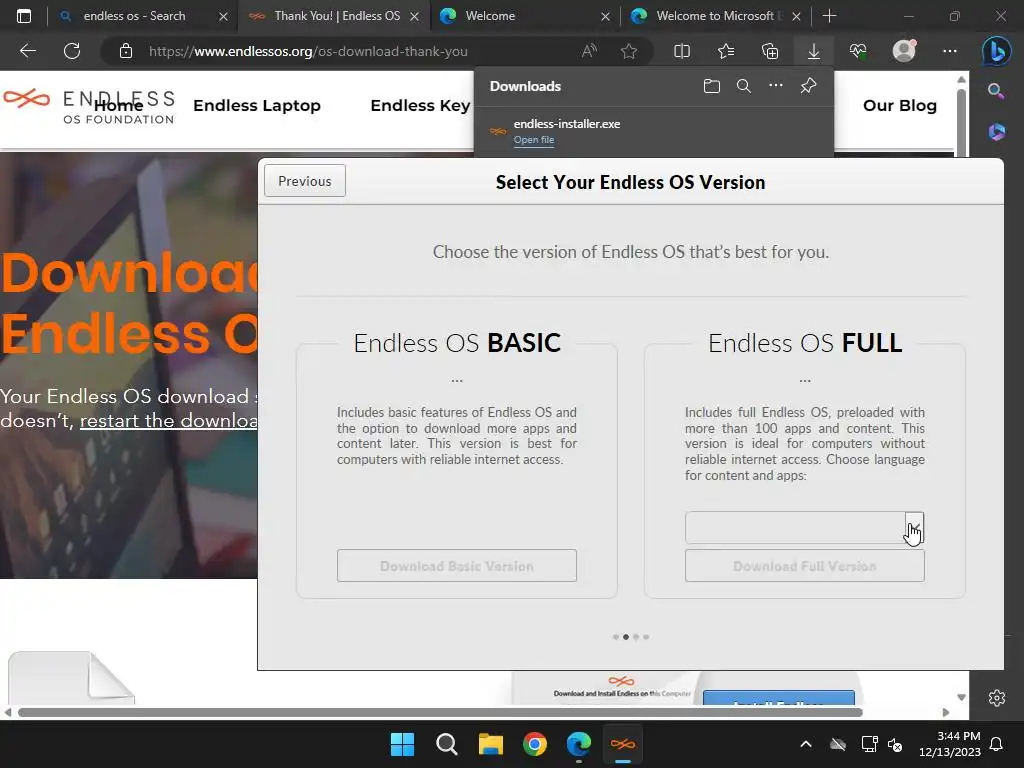Viewport: 1024px width, 768px height.
Task: Open Our Blog menu item
Action: coord(899,105)
